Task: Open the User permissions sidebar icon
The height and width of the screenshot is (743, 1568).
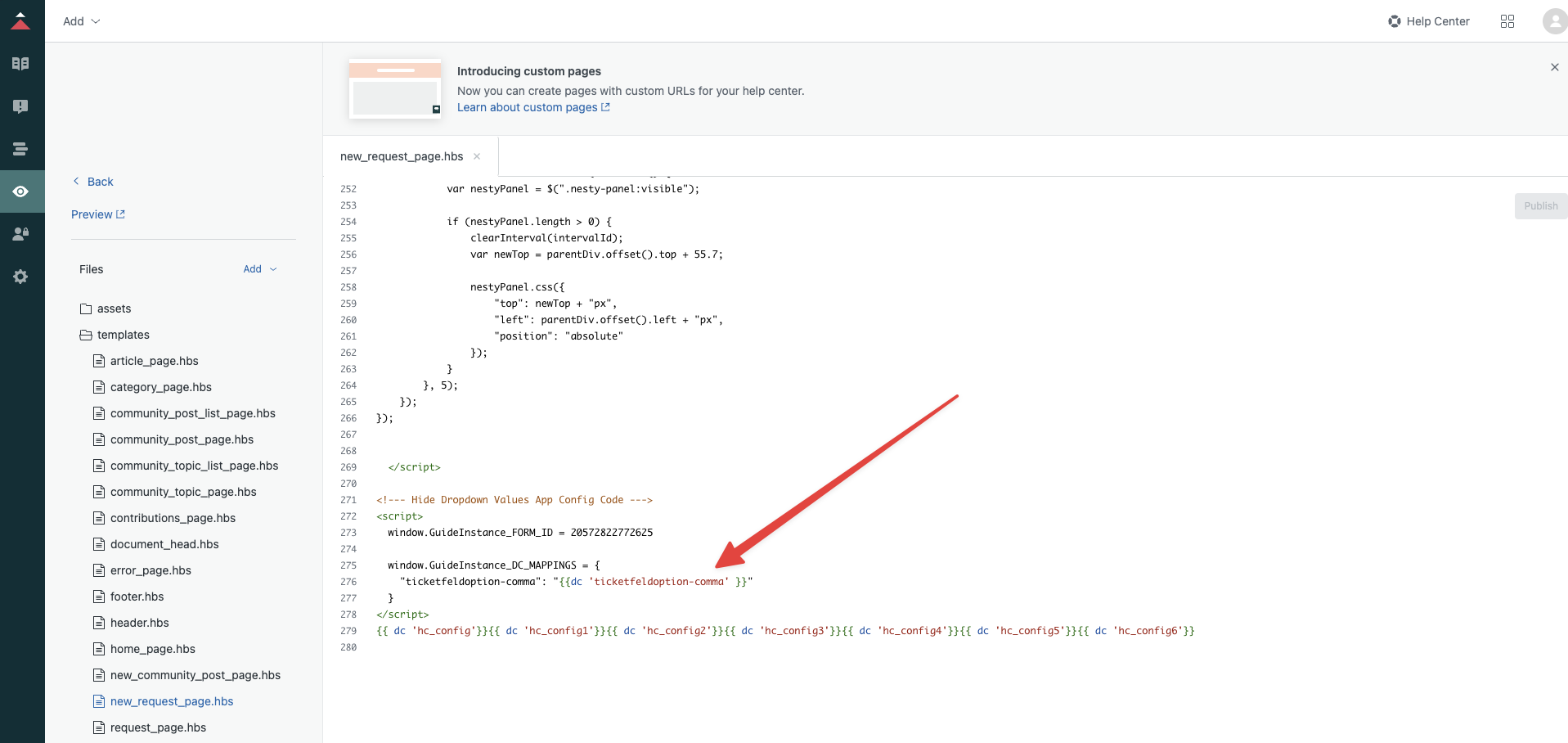Action: tap(21, 234)
